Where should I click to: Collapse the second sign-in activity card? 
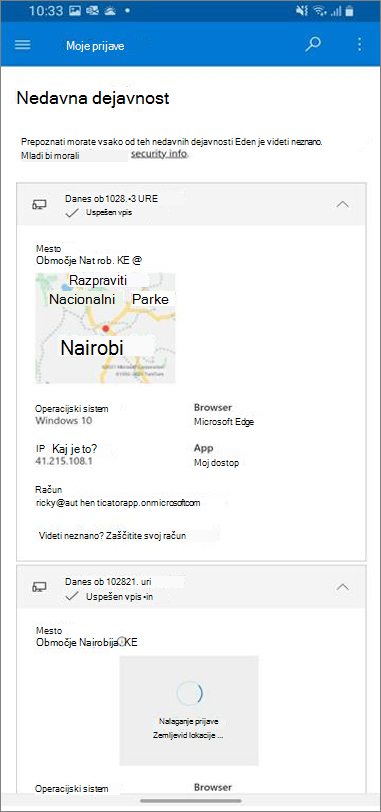[343, 587]
